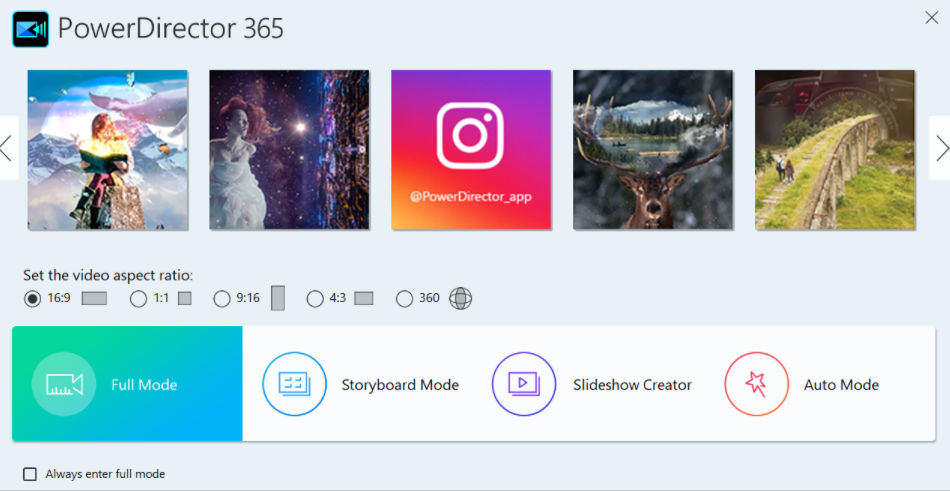Click the Full Mode camera icon
This screenshot has width=950, height=491.
click(x=64, y=384)
